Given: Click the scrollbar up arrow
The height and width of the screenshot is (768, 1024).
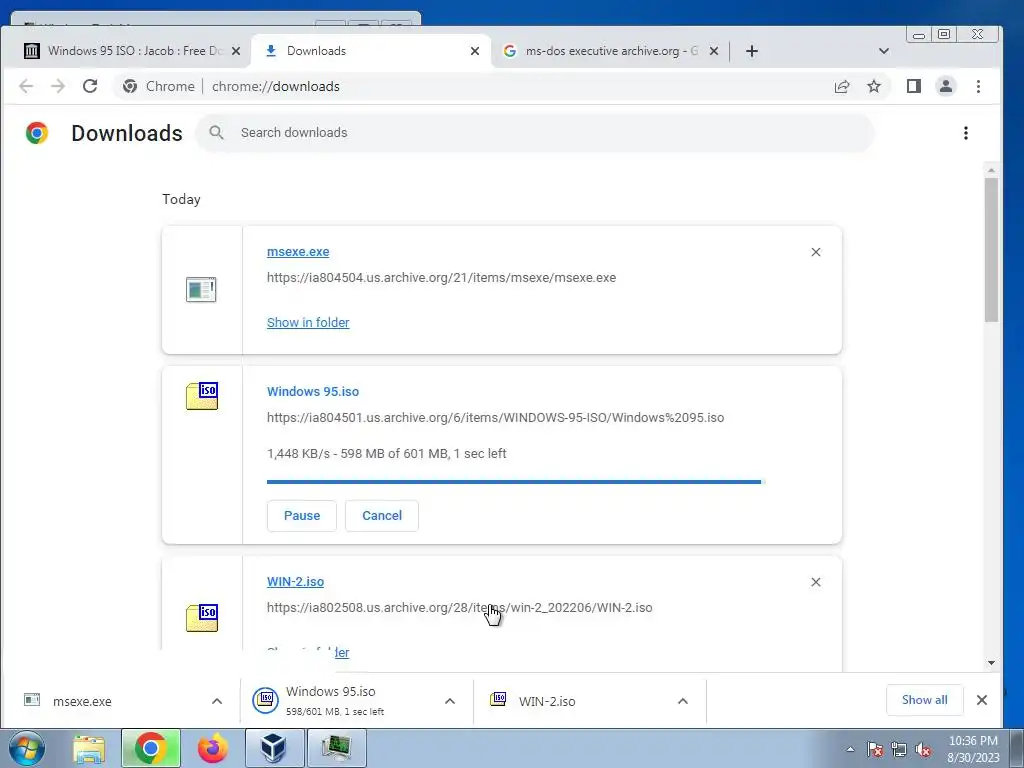Looking at the screenshot, I should tap(991, 170).
